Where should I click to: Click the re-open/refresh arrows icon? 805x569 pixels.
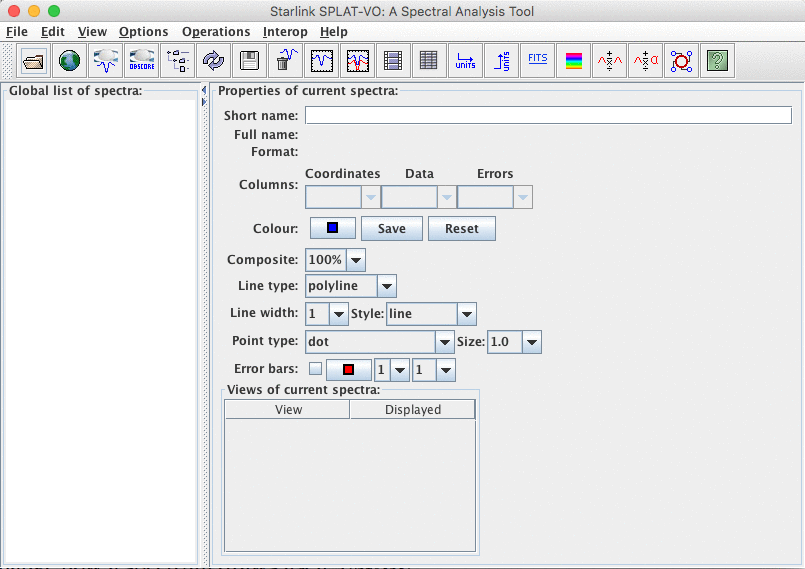214,61
